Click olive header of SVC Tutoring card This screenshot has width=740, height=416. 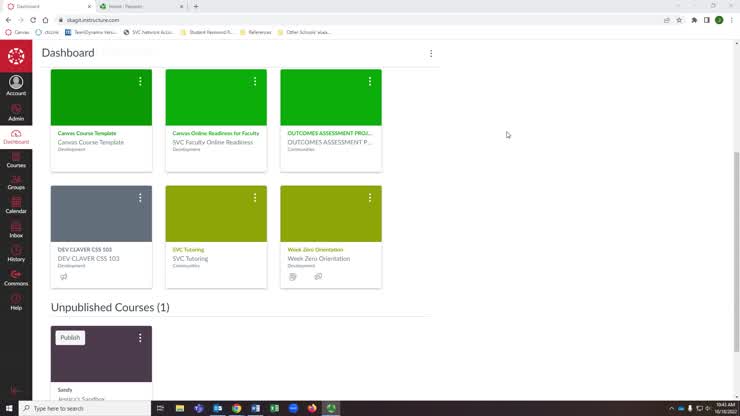[x=216, y=213]
